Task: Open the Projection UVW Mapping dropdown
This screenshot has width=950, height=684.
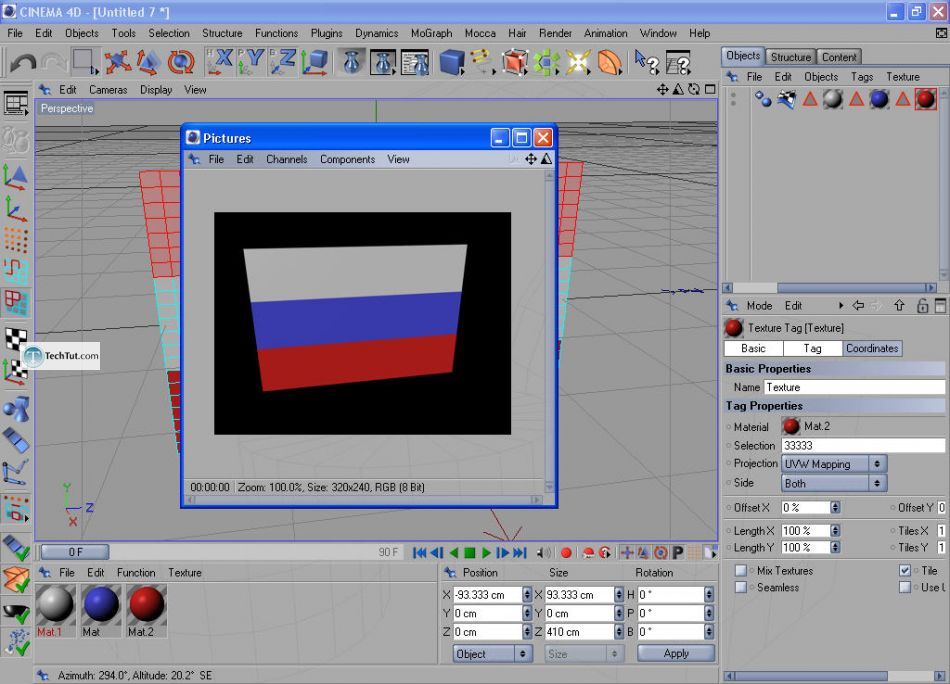Action: pyautogui.click(x=834, y=464)
